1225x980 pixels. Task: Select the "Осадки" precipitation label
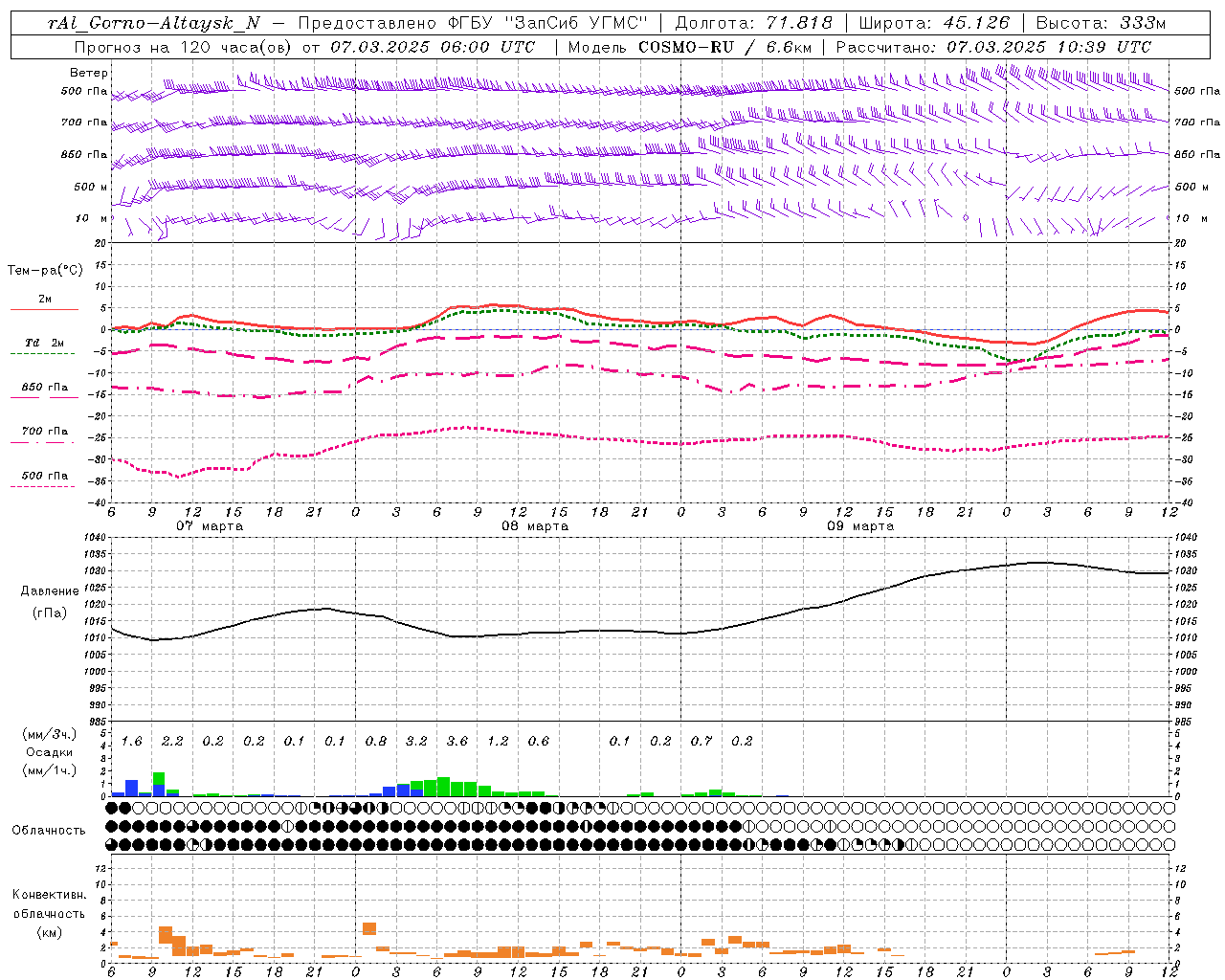[x=50, y=752]
